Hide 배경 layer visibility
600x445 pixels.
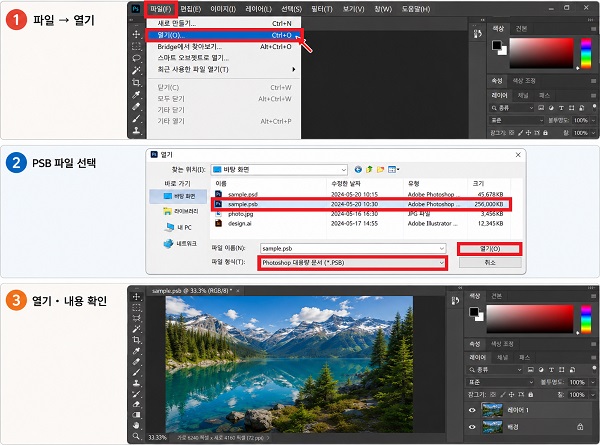tap(472, 427)
